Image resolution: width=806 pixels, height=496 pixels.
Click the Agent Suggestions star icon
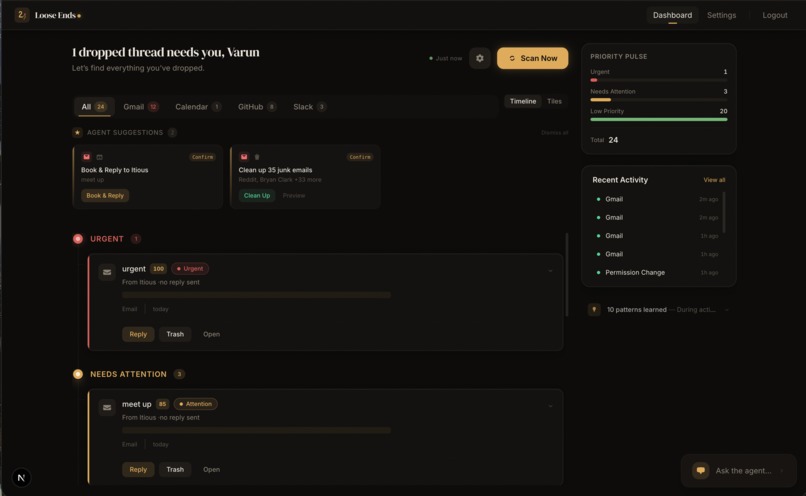(78, 133)
